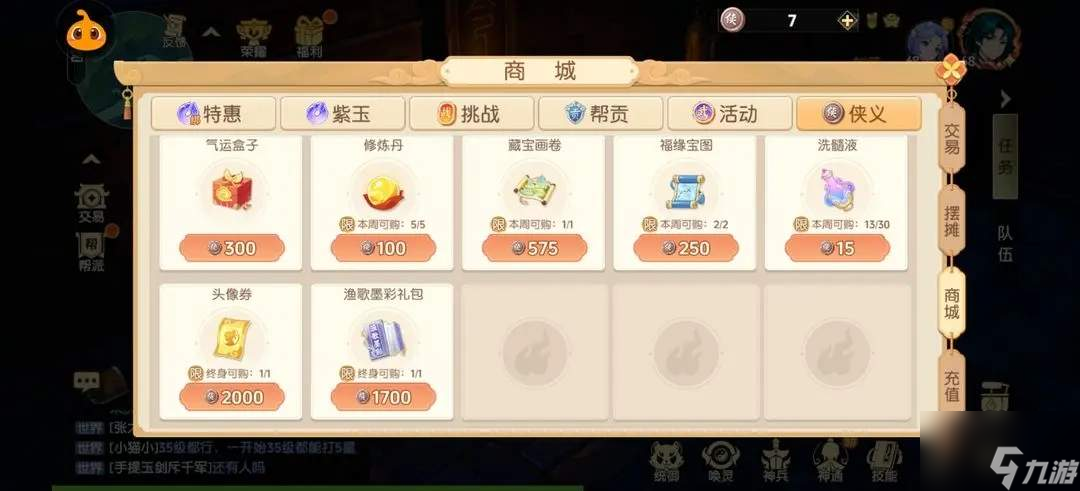Image resolution: width=1080 pixels, height=491 pixels.
Task: Open the 交易 side tab
Action: [951, 140]
